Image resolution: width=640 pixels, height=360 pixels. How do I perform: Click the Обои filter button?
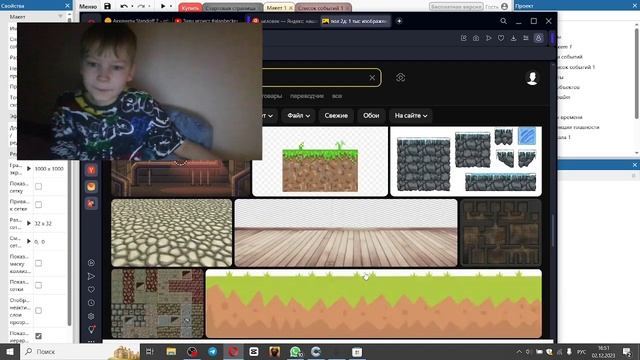point(371,116)
